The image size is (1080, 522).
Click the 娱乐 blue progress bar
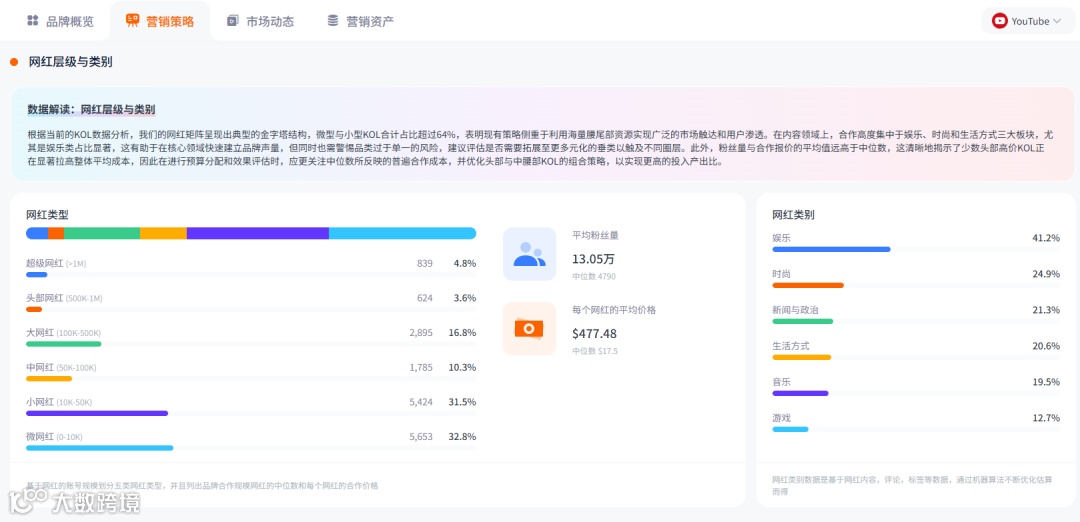pos(831,249)
